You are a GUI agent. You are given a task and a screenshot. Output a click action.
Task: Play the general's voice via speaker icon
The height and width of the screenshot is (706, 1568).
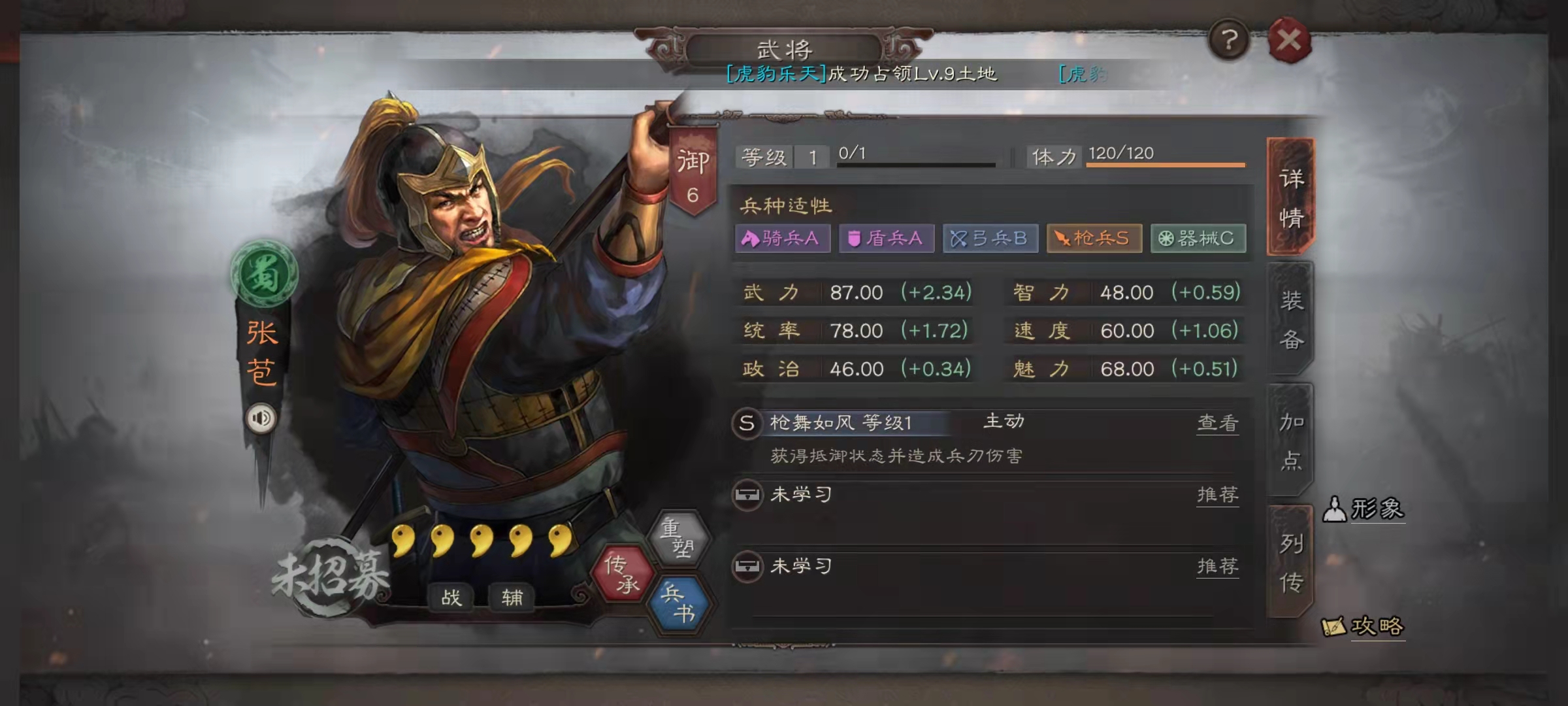click(x=261, y=418)
